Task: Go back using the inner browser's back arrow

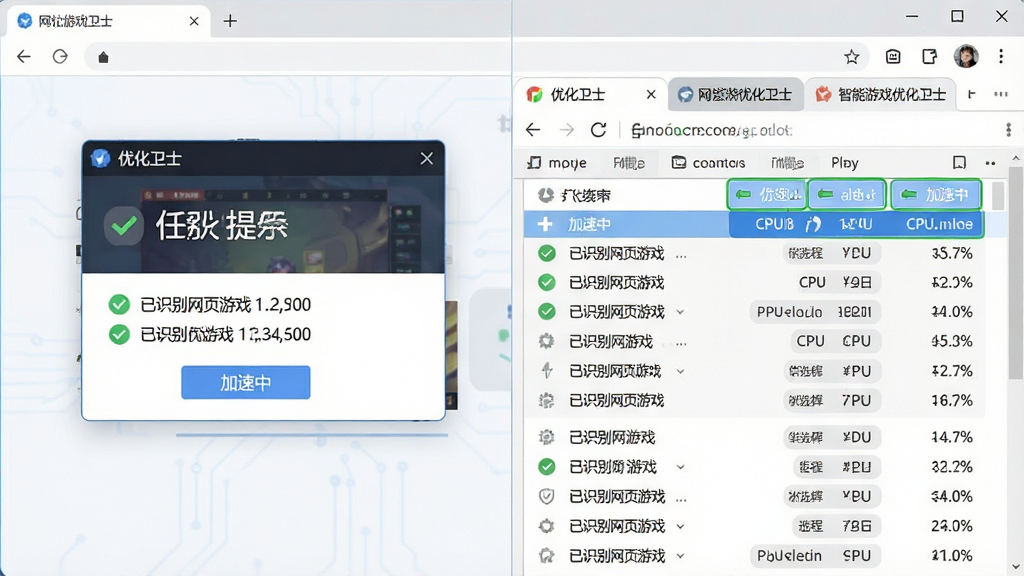Action: (x=533, y=130)
